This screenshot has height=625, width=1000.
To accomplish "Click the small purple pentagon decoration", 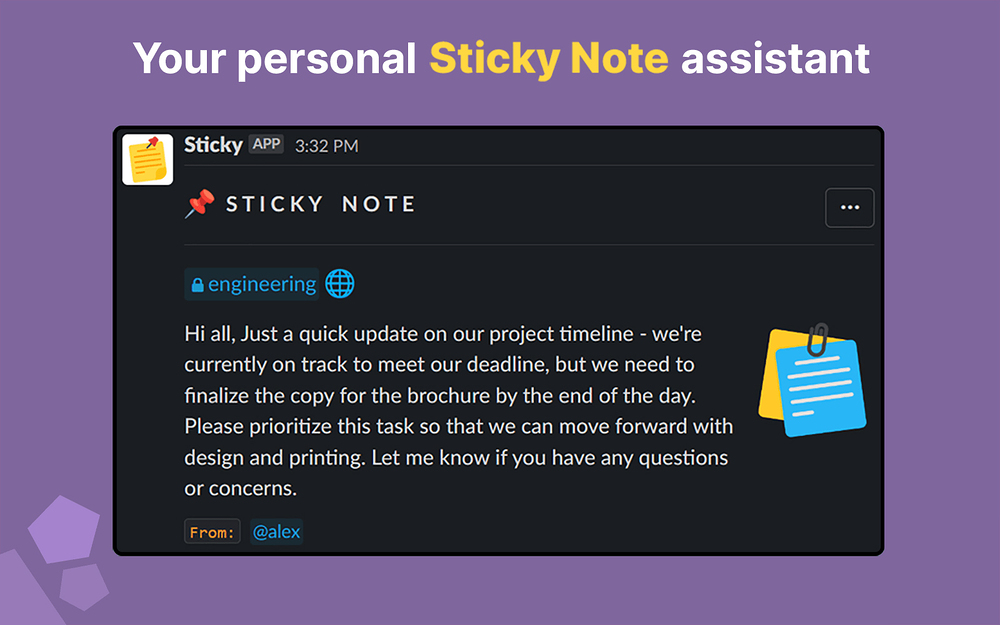I will click(84, 587).
